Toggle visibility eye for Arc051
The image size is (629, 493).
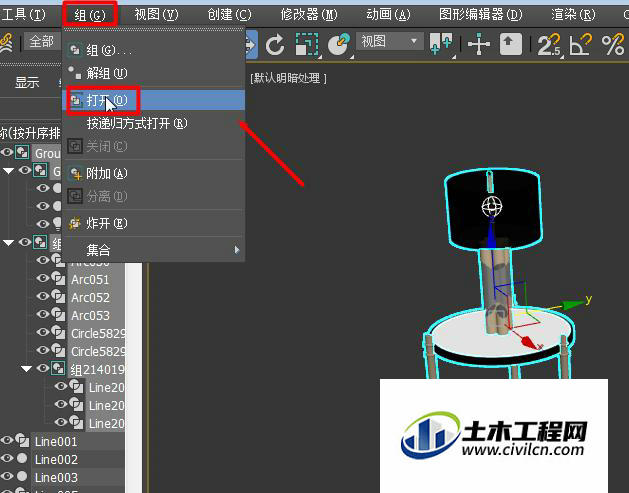tap(43, 278)
